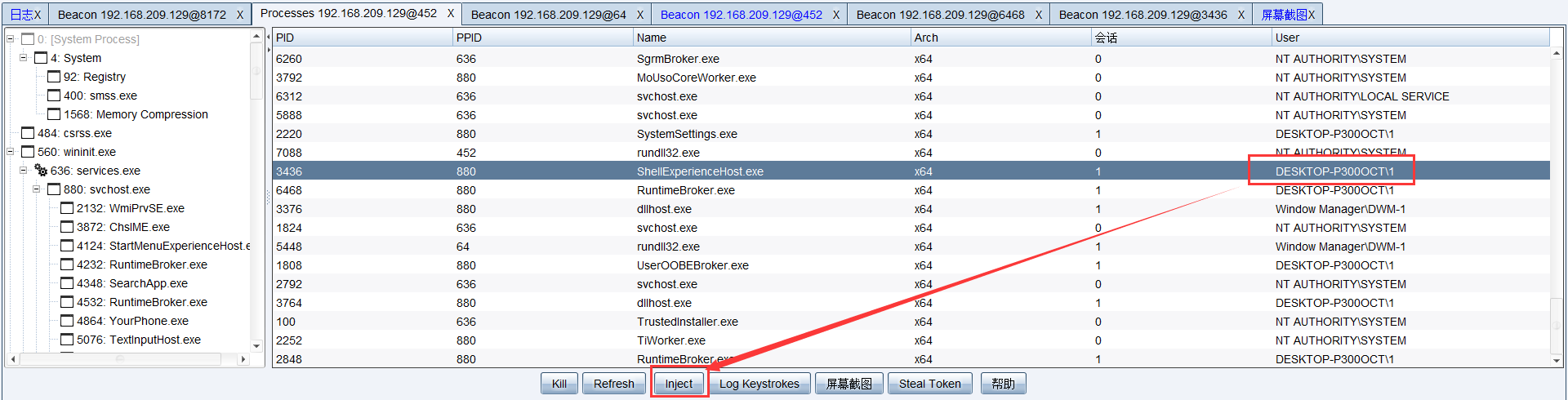
Task: Click the process icon beside 400: smss.exe
Action: point(54,96)
